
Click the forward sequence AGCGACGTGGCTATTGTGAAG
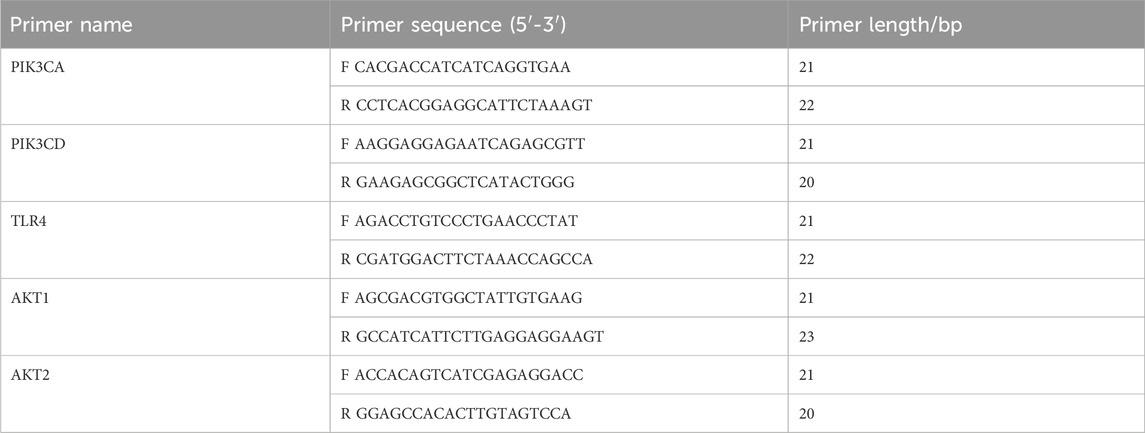coord(468,298)
